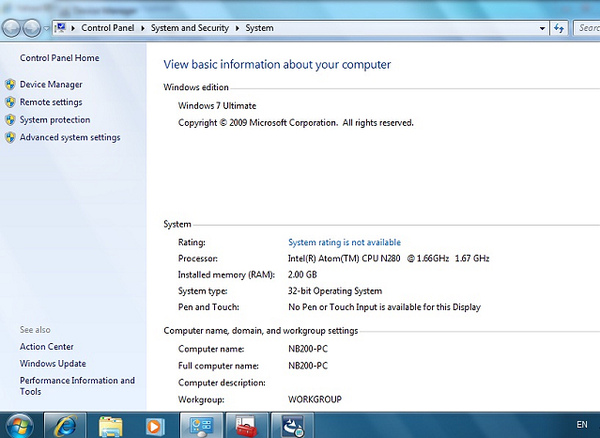This screenshot has height=438, width=600.
Task: Switch to Control Panel taskbar button
Action: (x=201, y=426)
